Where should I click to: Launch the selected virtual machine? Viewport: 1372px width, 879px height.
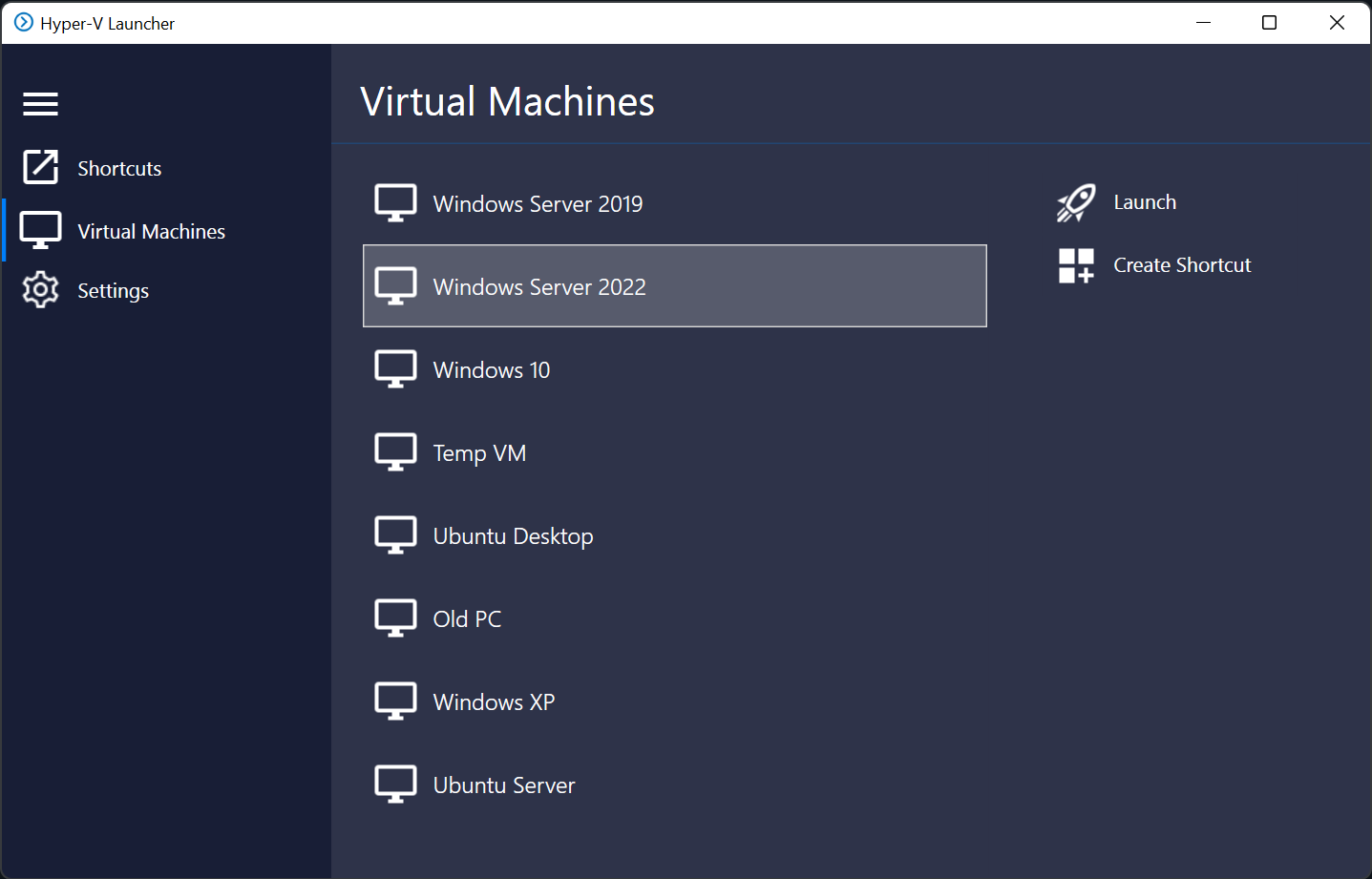point(1145,202)
